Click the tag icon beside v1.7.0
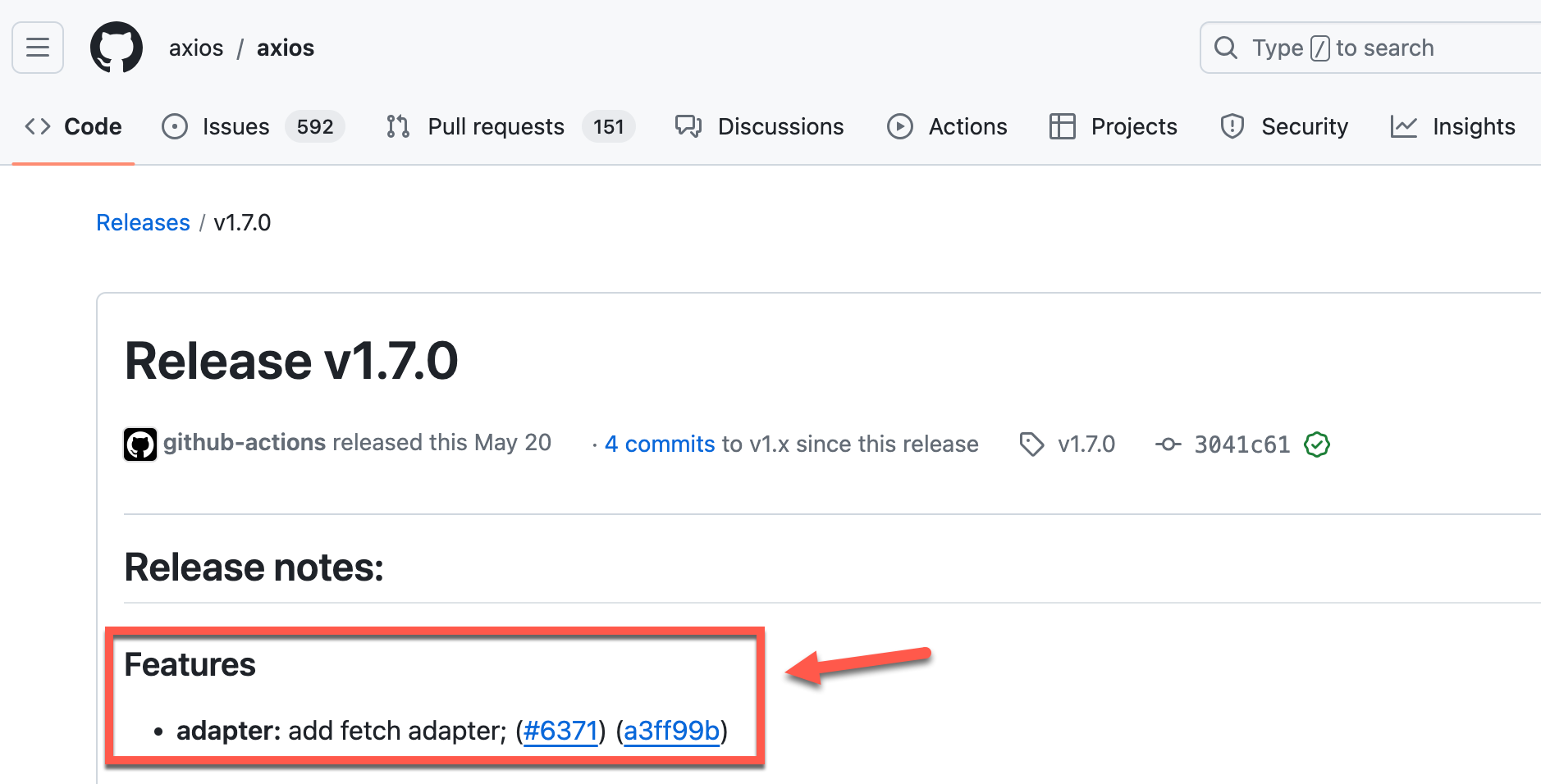Viewport: 1541px width, 784px height. tap(1031, 444)
